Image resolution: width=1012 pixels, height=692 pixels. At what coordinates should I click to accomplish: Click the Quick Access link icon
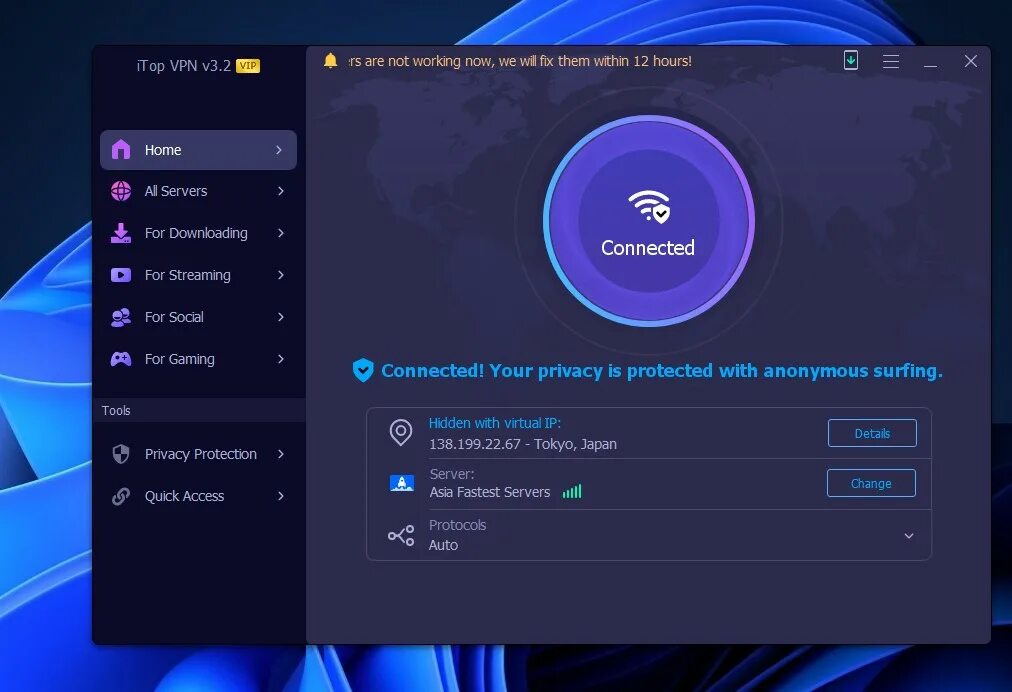tap(121, 496)
